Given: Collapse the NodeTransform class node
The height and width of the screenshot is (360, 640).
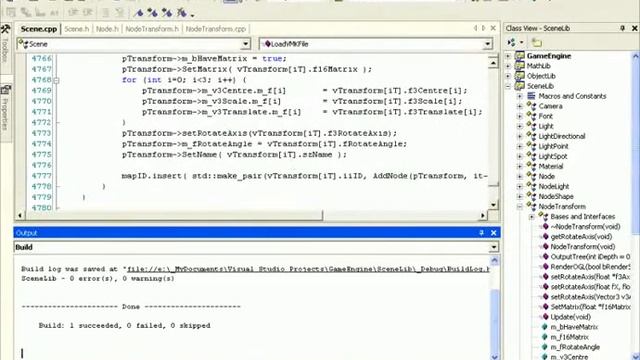Looking at the screenshot, I should [x=520, y=207].
